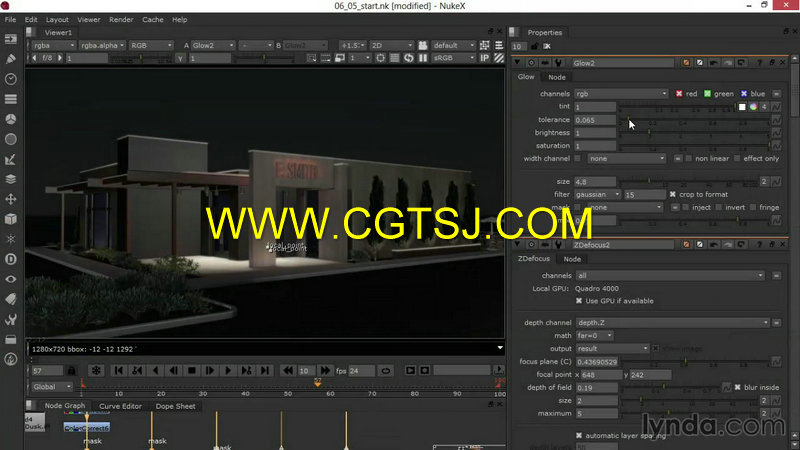Screen dimensions: 800x450
Task: Open the 3D nodes toolbar icon
Action: tap(11, 219)
